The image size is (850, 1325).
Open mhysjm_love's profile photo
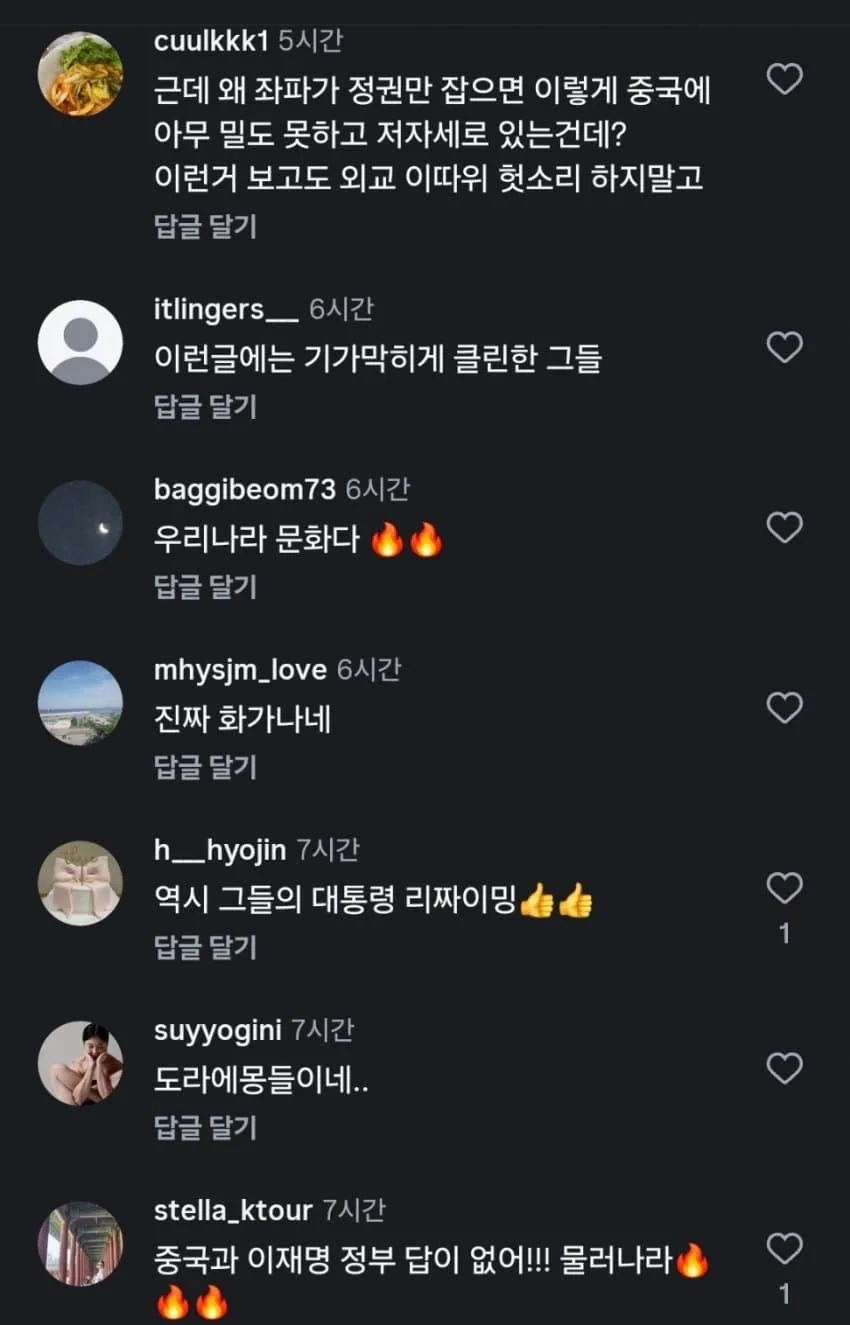tap(80, 703)
